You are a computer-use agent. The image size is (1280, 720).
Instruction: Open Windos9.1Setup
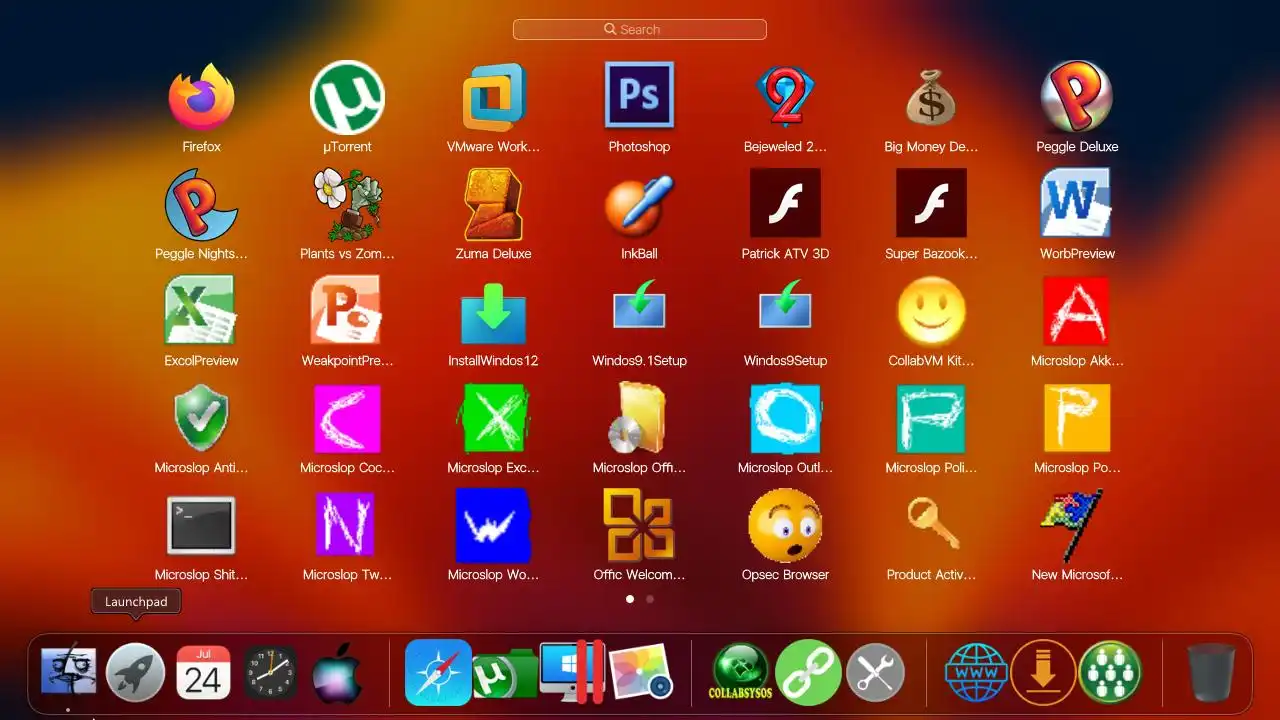[x=639, y=305]
